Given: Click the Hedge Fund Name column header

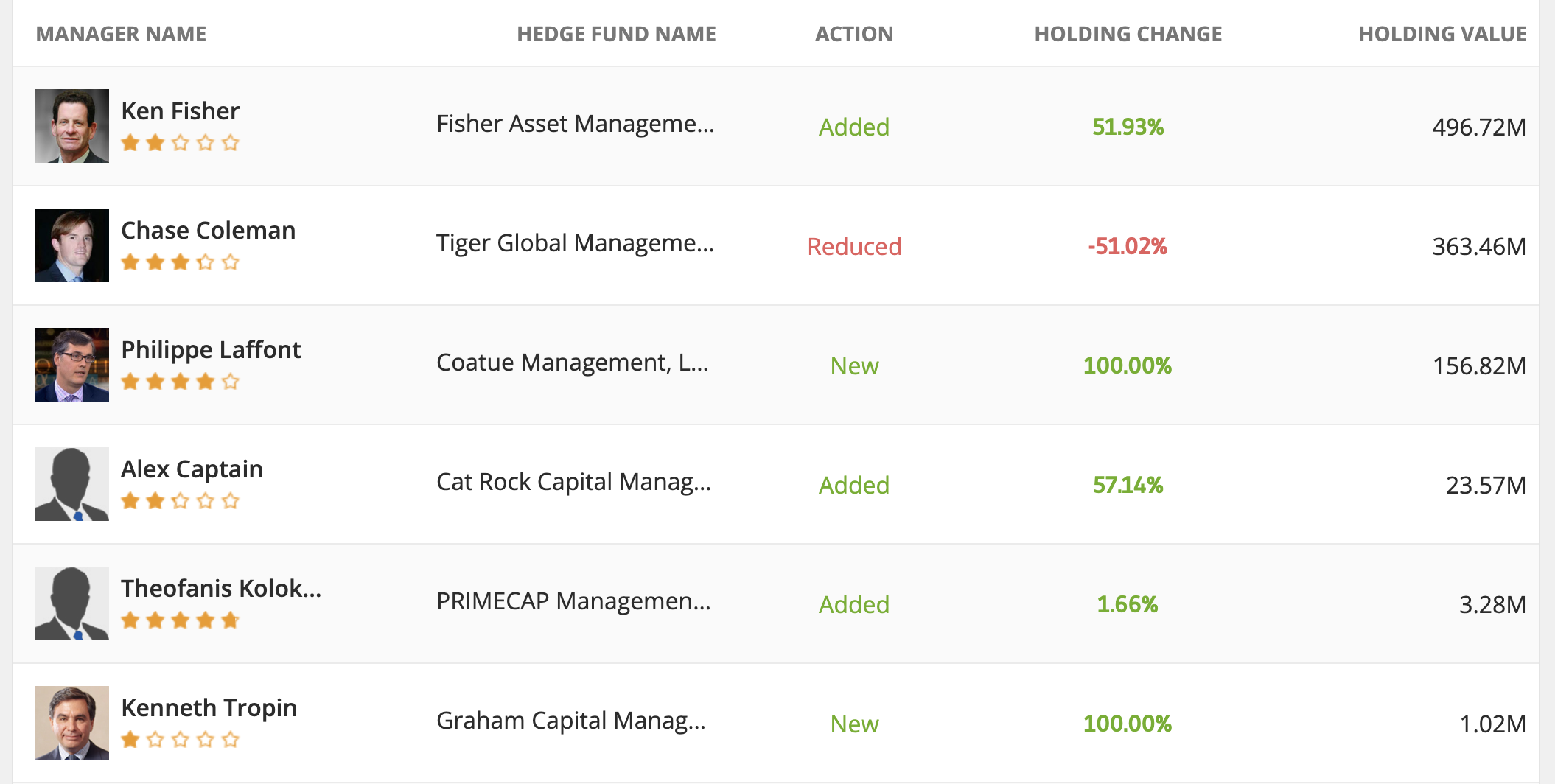Looking at the screenshot, I should (x=616, y=34).
